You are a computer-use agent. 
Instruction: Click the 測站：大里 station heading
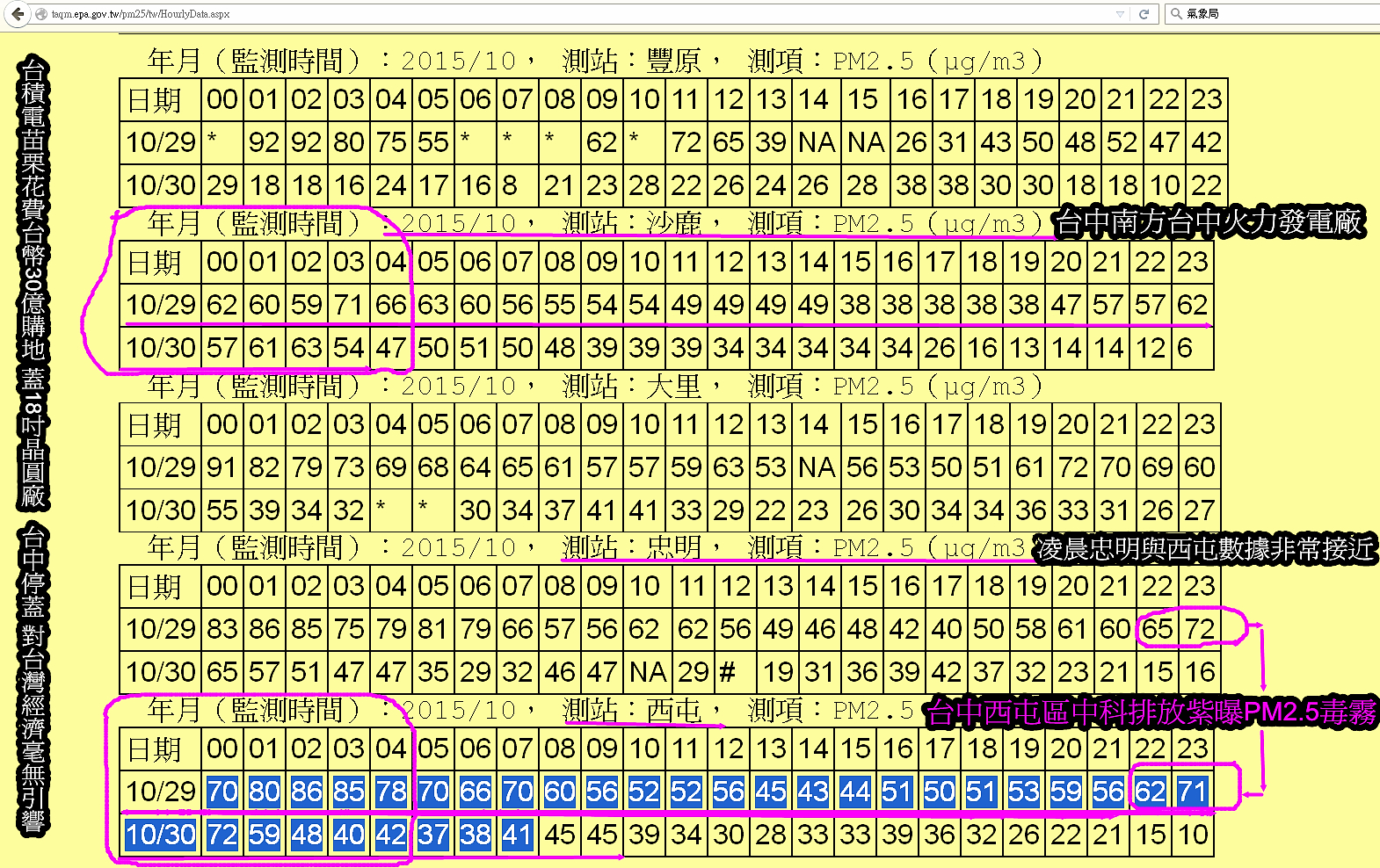[632, 386]
